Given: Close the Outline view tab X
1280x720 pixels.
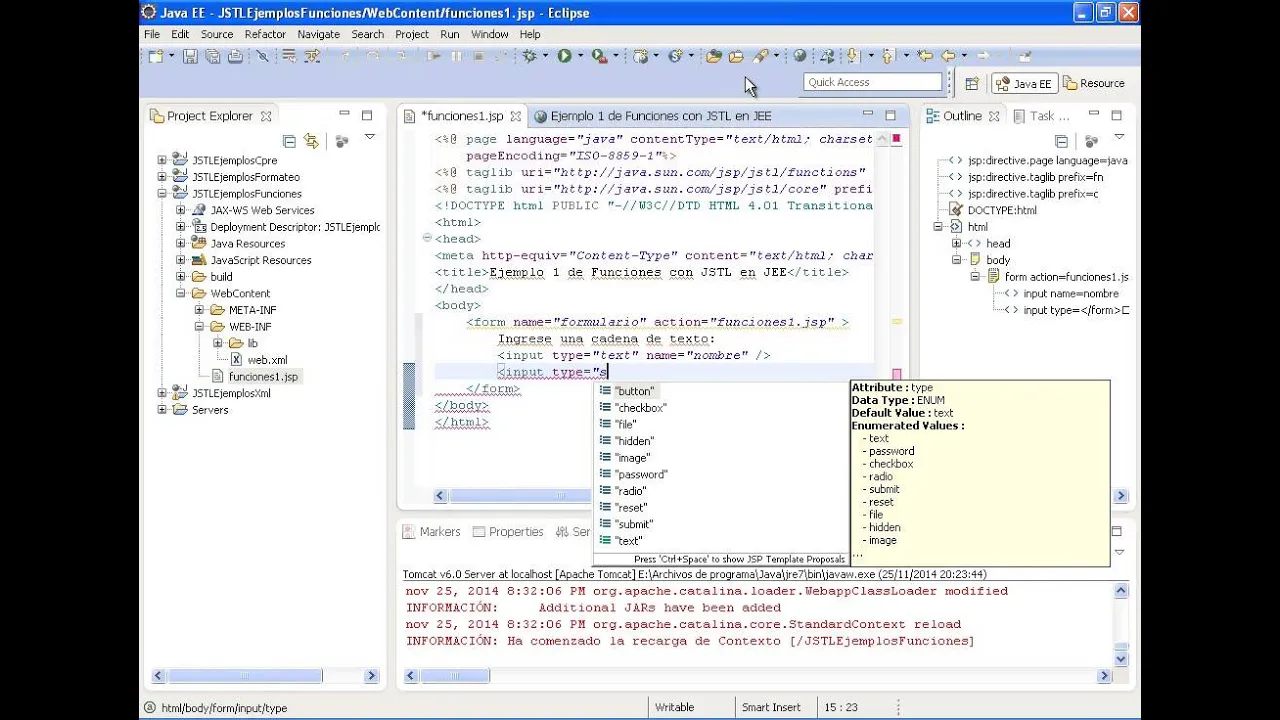Looking at the screenshot, I should pyautogui.click(x=994, y=116).
